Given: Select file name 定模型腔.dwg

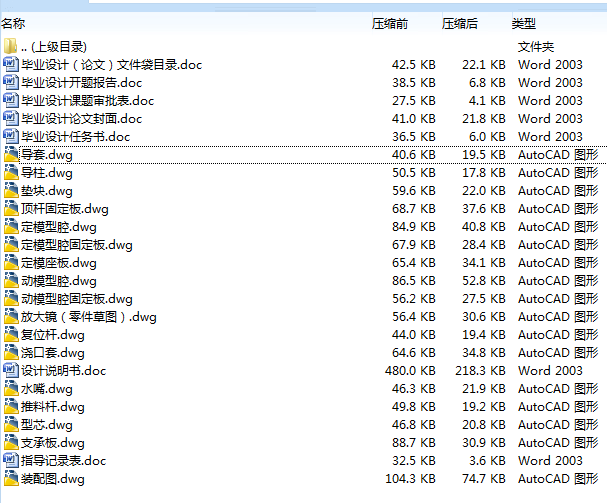Looking at the screenshot, I should (x=59, y=227).
